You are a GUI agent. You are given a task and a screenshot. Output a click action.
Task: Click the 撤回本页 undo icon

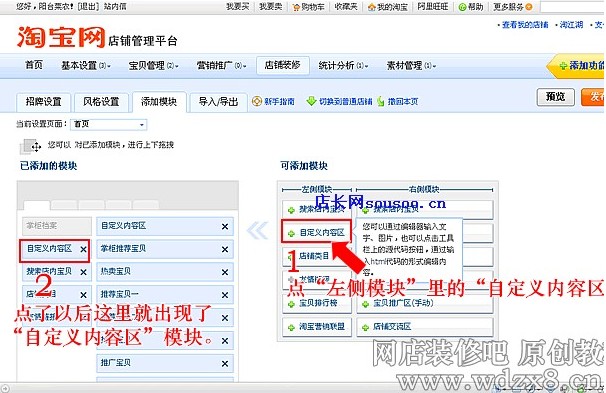tap(381, 101)
